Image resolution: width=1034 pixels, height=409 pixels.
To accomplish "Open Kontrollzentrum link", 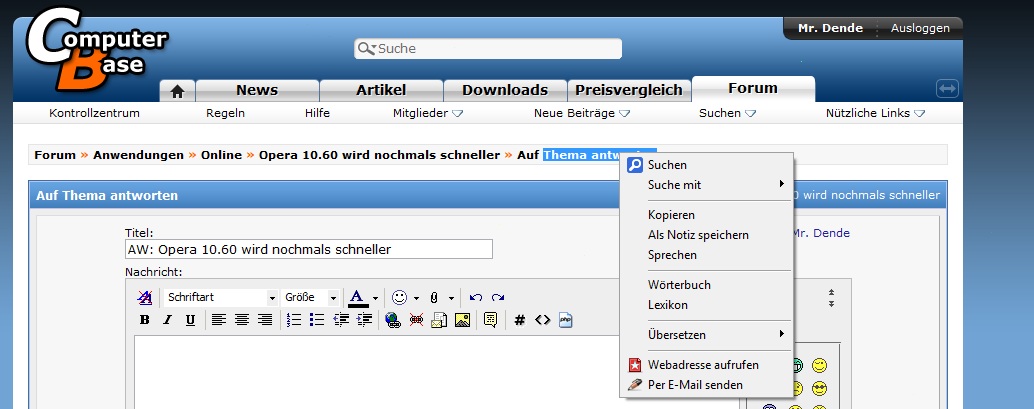I will click(94, 113).
